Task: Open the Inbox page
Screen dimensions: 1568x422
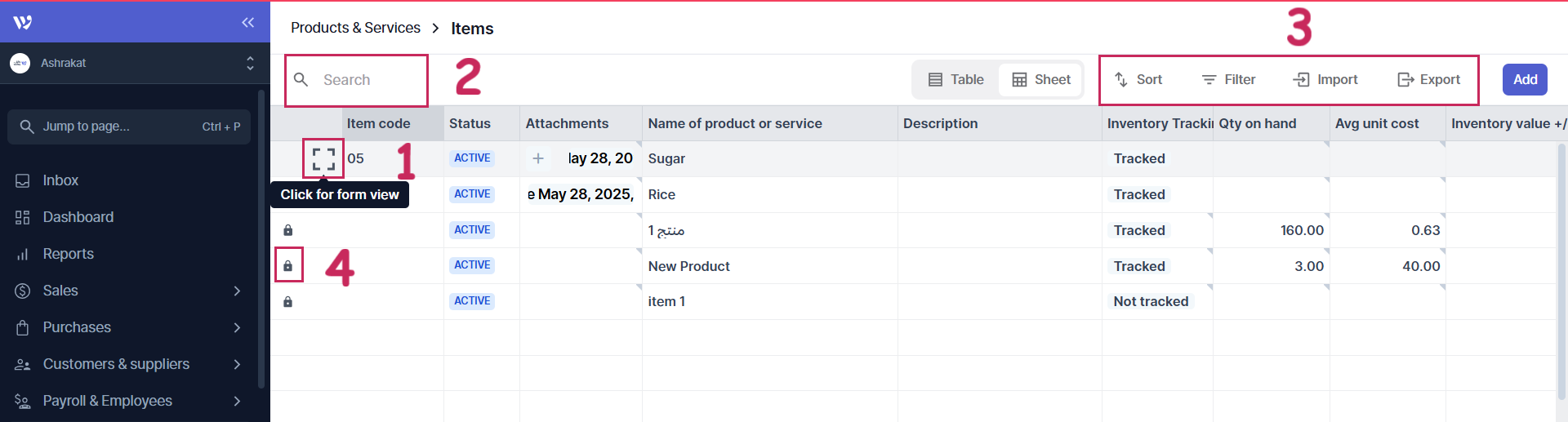Action: click(60, 180)
